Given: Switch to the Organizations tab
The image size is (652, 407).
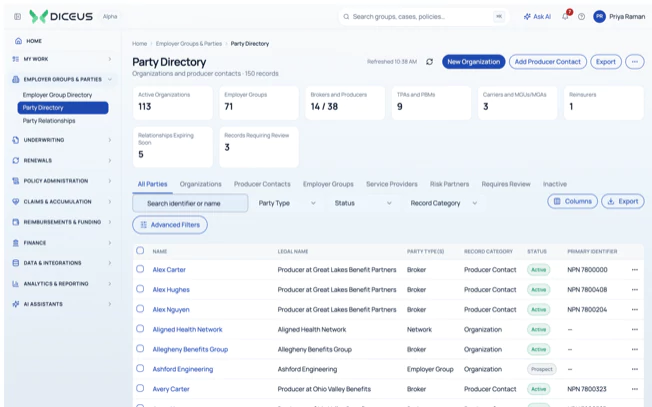Looking at the screenshot, I should 200,184.
